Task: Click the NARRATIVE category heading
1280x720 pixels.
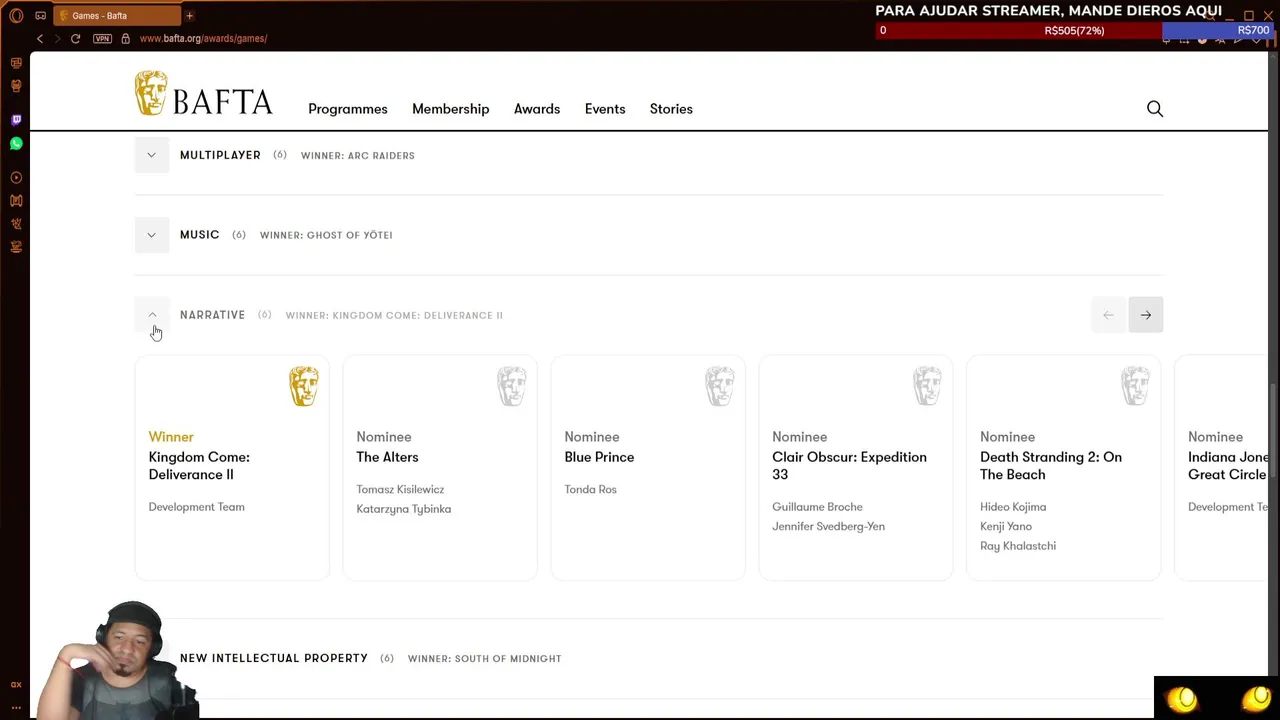Action: pos(212,315)
